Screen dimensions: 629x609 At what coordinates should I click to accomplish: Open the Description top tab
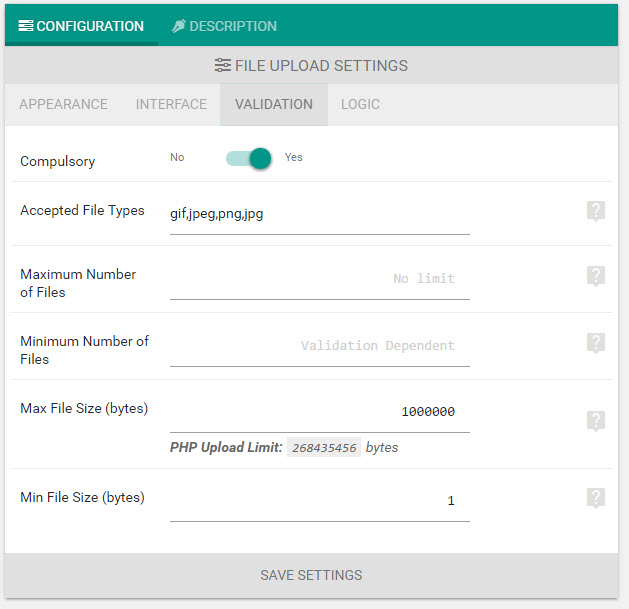pos(224,26)
